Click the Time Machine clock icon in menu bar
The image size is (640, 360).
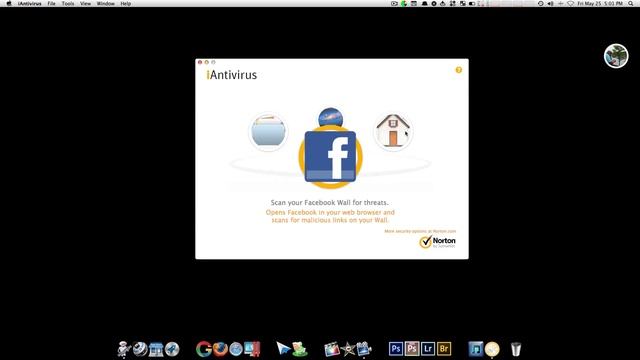540,3
